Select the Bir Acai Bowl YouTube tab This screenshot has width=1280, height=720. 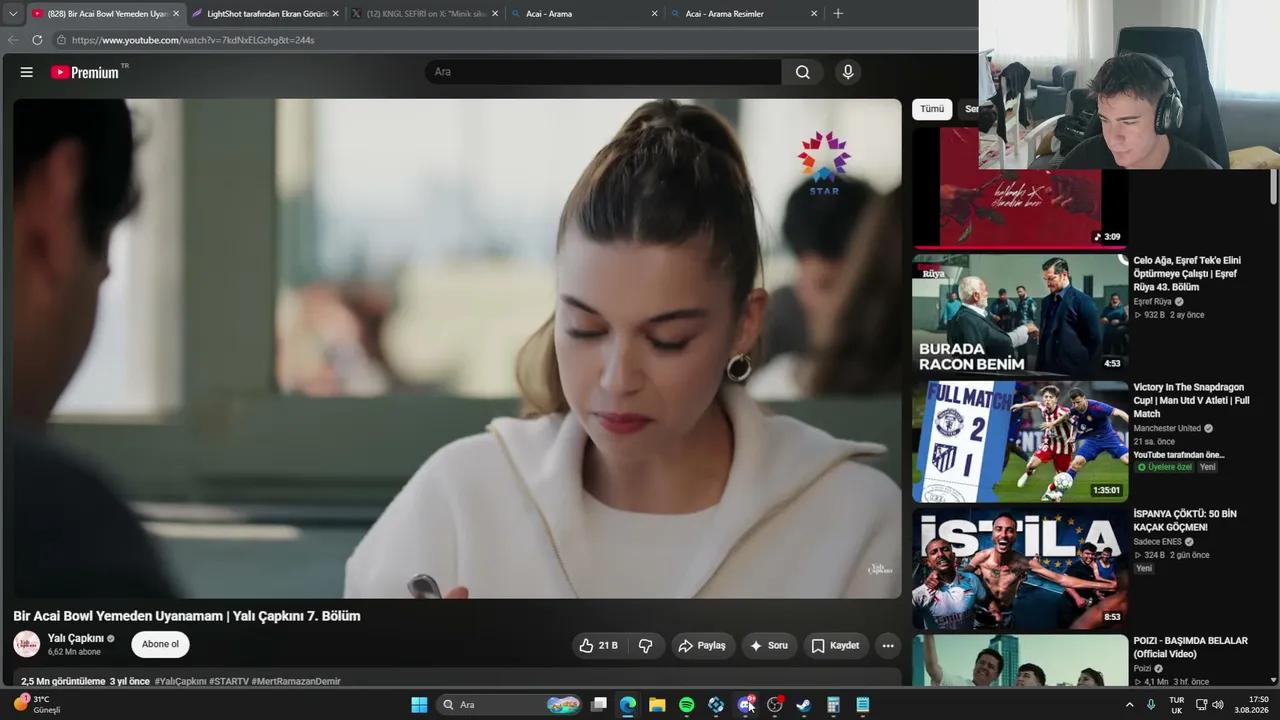click(106, 14)
